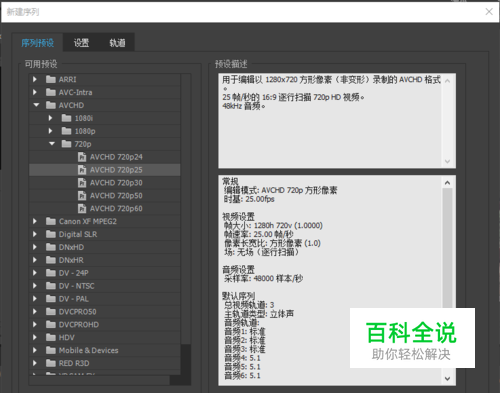Viewport: 500px width, 393px height.
Task: Expand the RED R3D folder arrow
Action: pyautogui.click(x=35, y=363)
